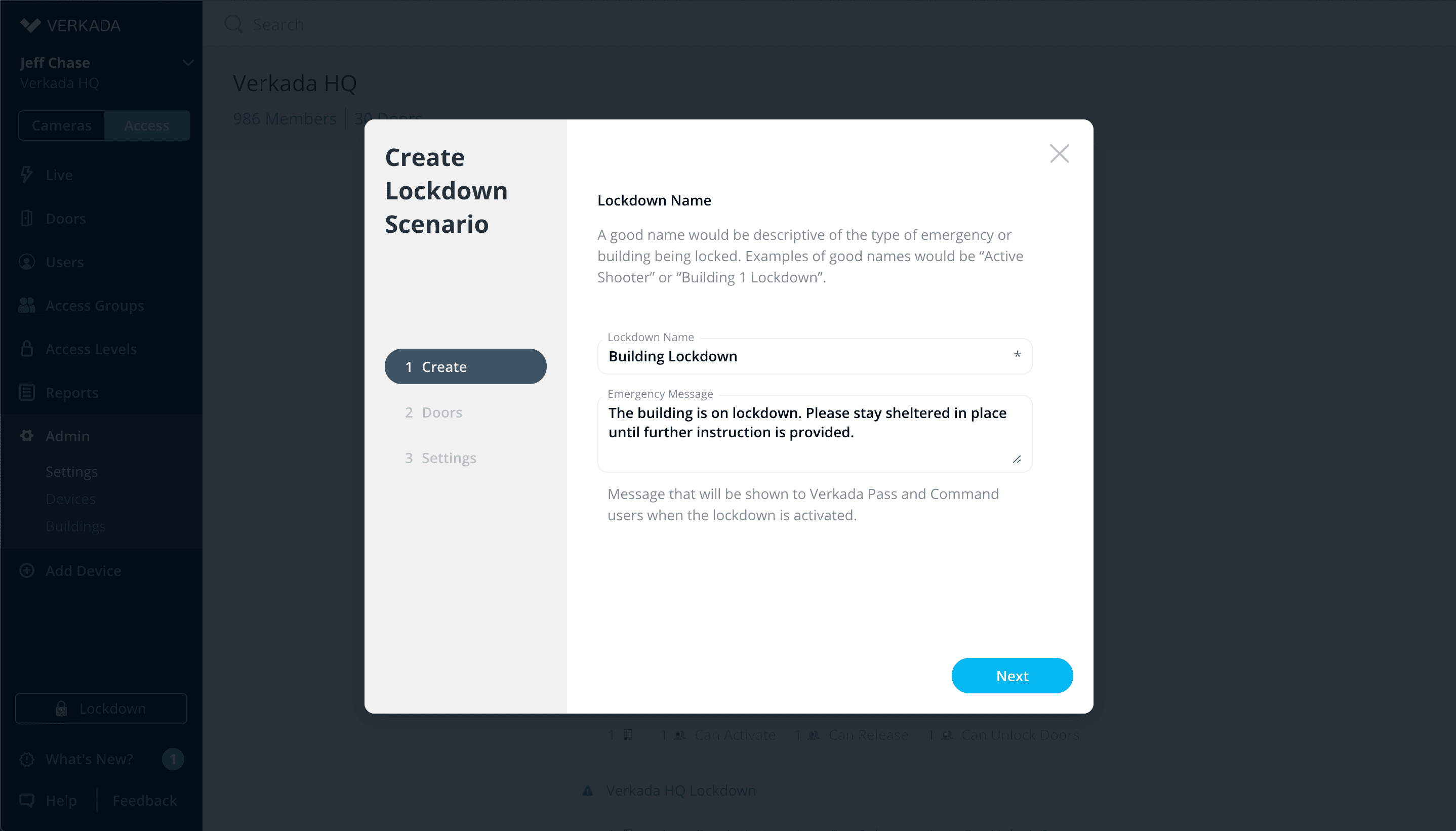Screen dimensions: 1456x831
Task: Switch to the Cameras tab
Action: point(62,125)
